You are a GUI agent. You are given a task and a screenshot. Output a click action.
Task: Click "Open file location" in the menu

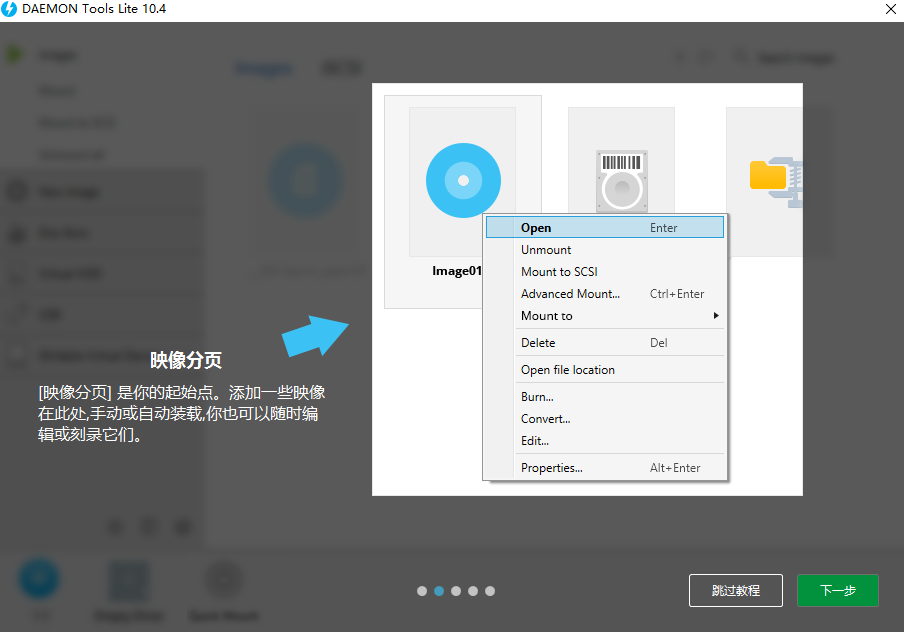(x=568, y=369)
